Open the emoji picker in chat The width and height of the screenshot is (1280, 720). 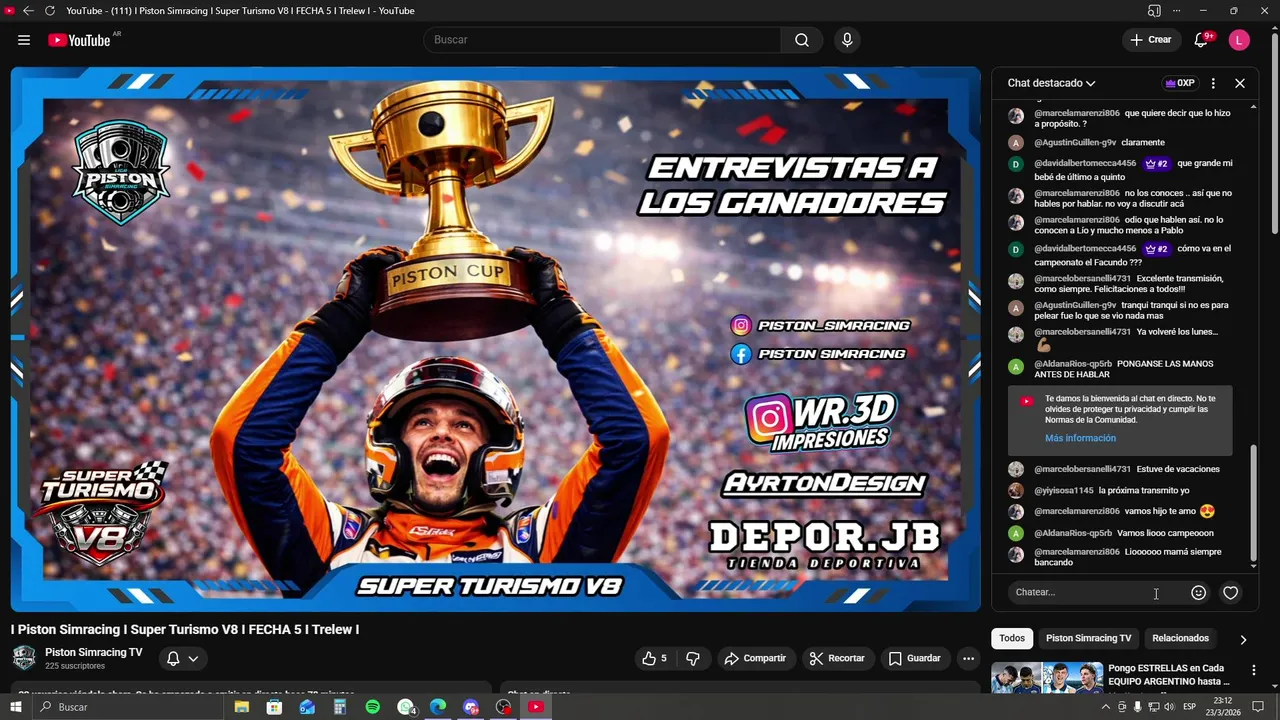[1198, 593]
